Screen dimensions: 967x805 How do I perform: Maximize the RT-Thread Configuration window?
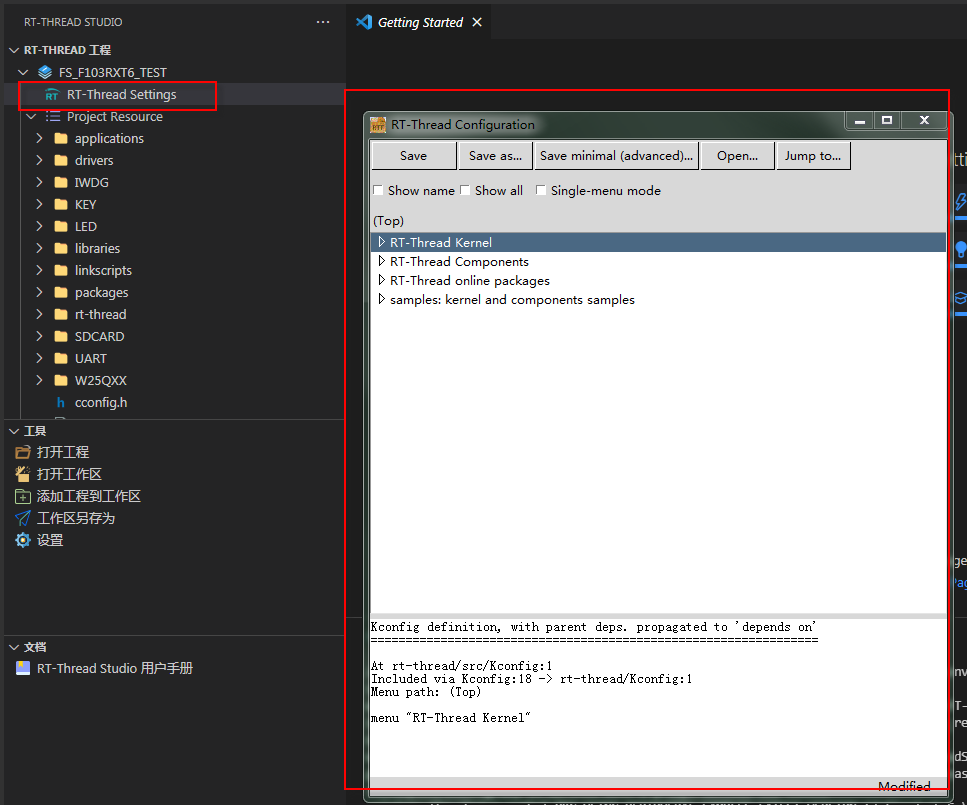pyautogui.click(x=887, y=120)
